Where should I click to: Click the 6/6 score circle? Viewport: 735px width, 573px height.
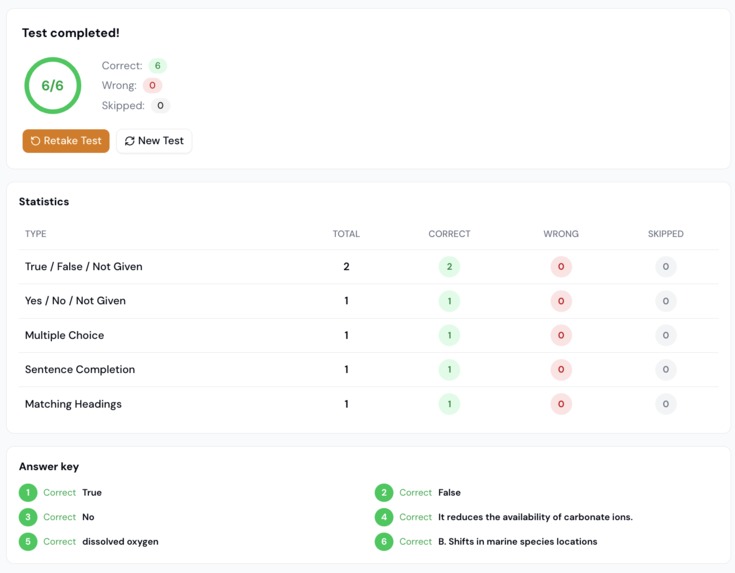[52, 85]
